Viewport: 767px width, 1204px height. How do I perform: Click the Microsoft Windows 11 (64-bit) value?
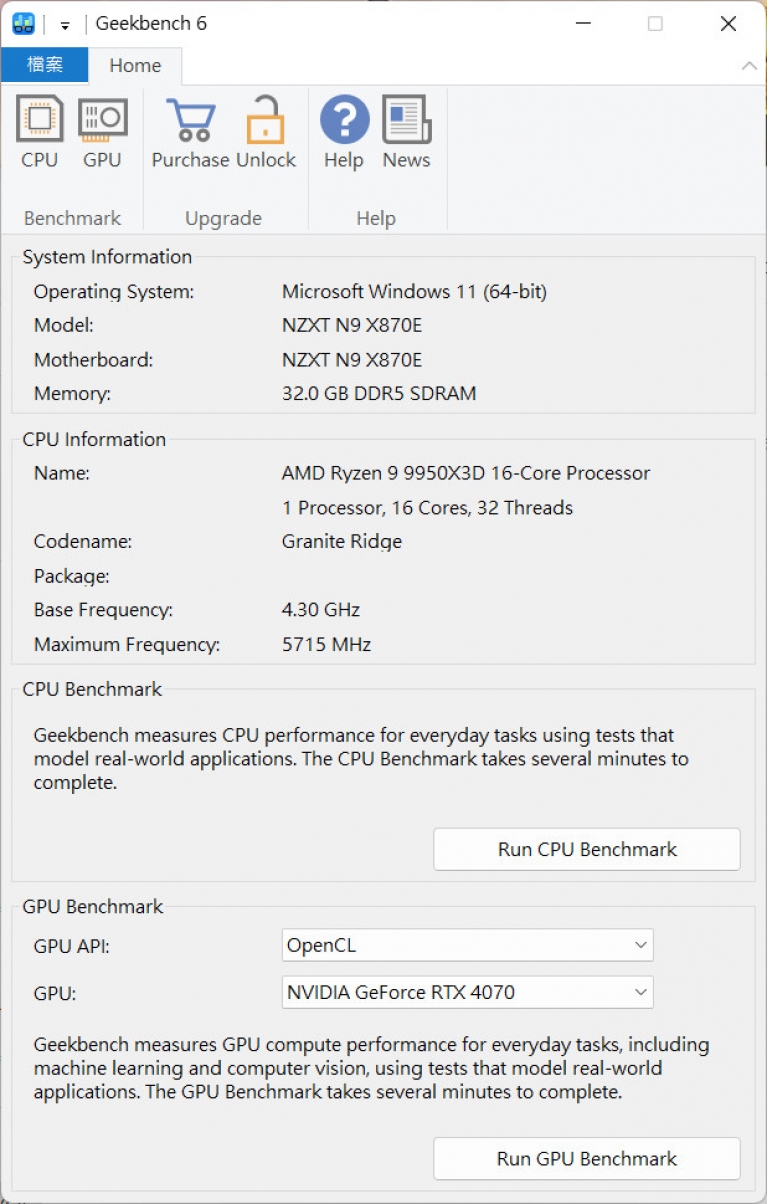[x=414, y=292]
